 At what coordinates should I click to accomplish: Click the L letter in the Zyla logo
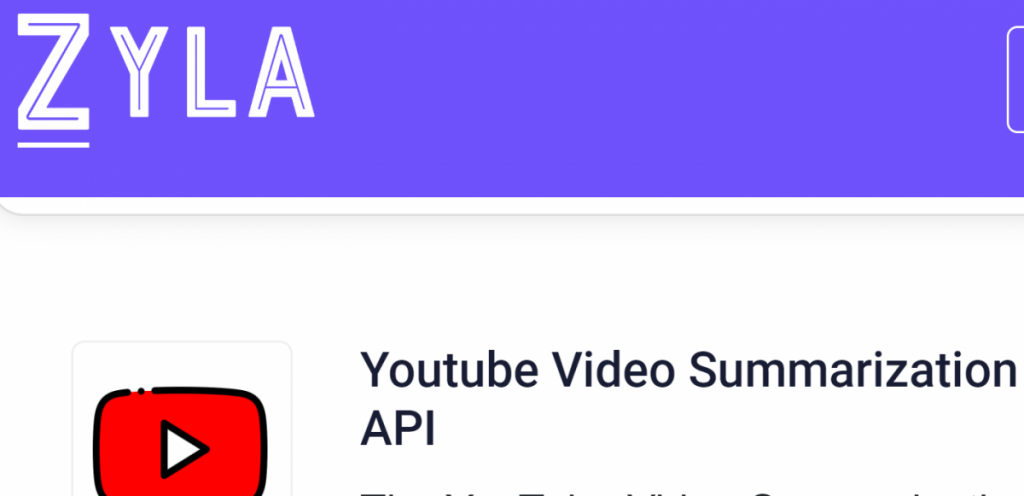coord(210,72)
